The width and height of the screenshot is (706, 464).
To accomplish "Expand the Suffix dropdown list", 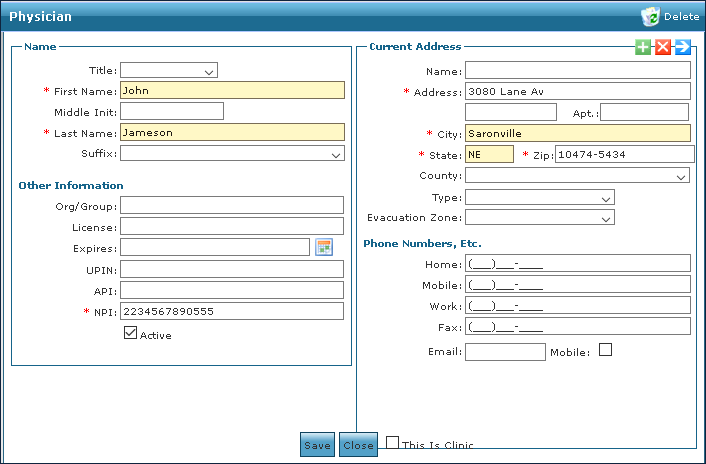I will point(232,154).
